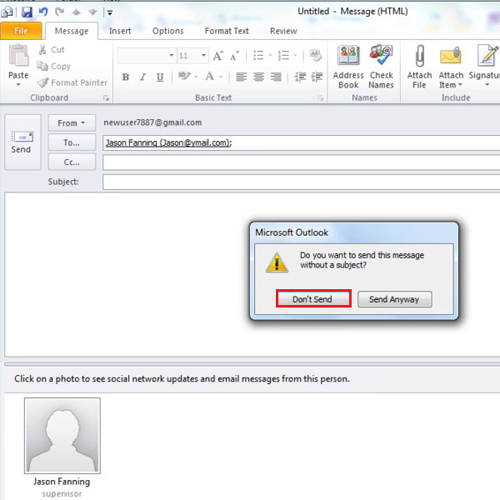Expand the Paste options arrow
This screenshot has width=500, height=500.
18,85
